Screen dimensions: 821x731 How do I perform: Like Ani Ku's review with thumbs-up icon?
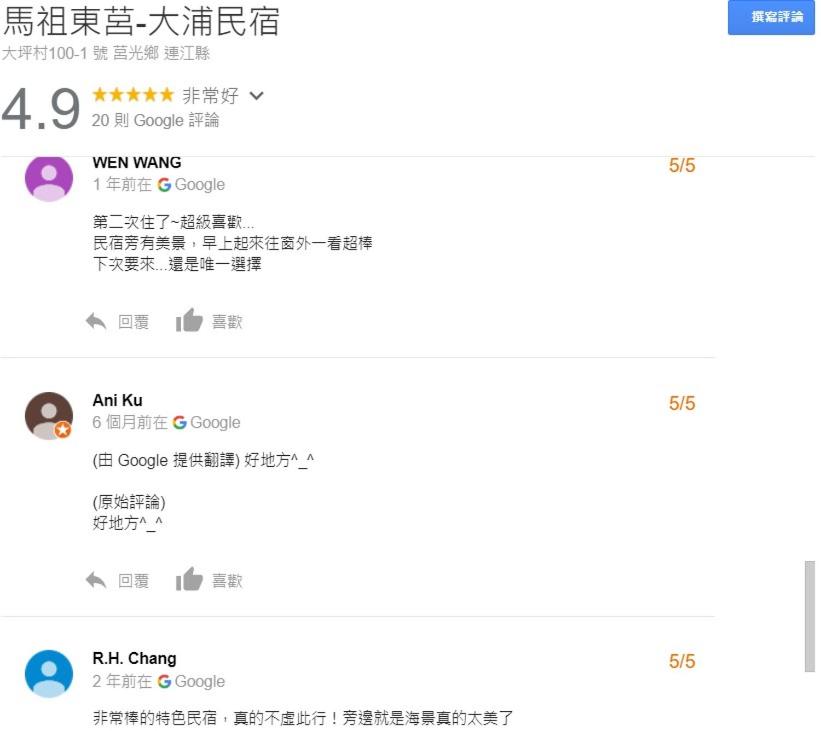(189, 579)
